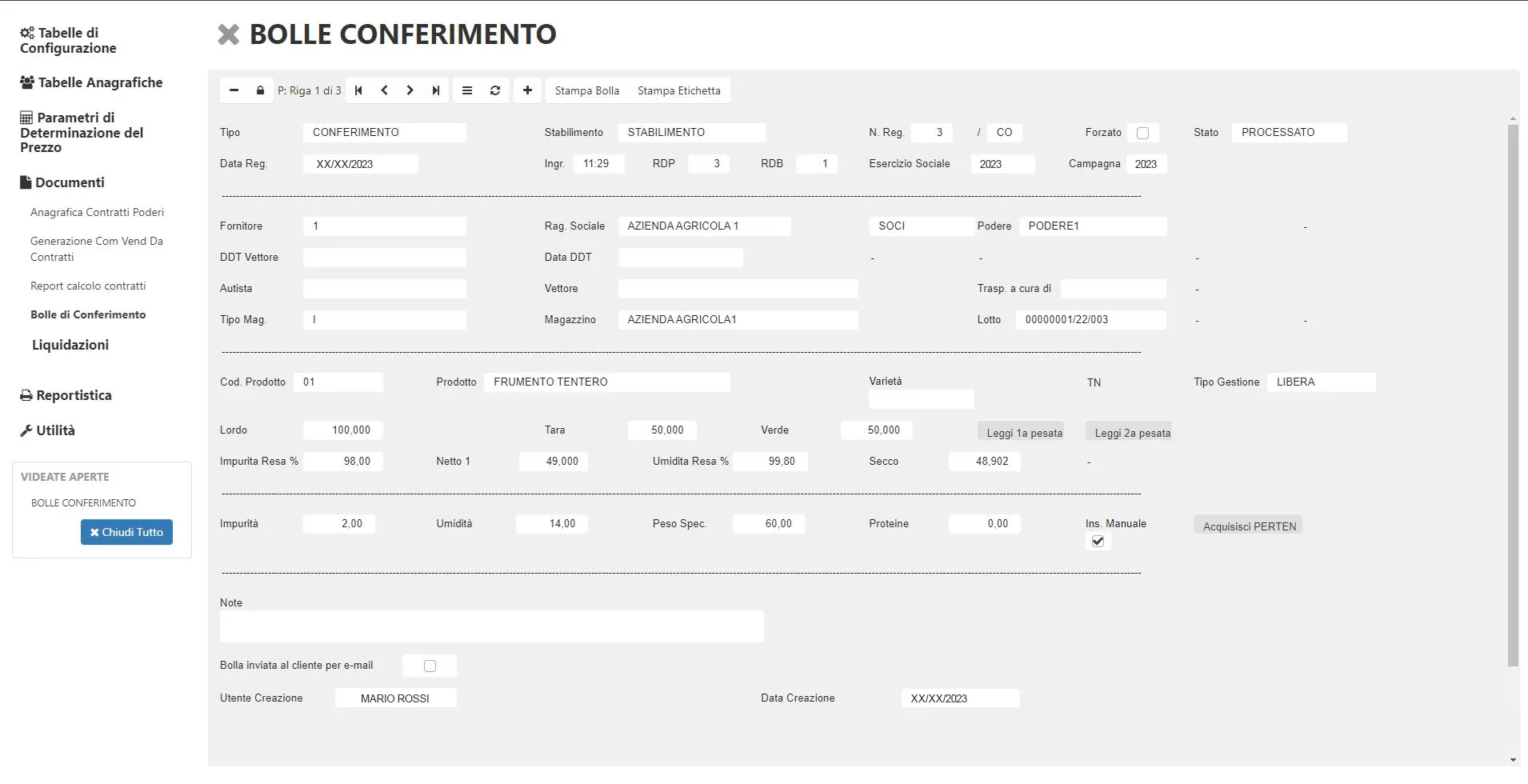Jump to the last record icon
The height and width of the screenshot is (784, 1528).
point(436,90)
